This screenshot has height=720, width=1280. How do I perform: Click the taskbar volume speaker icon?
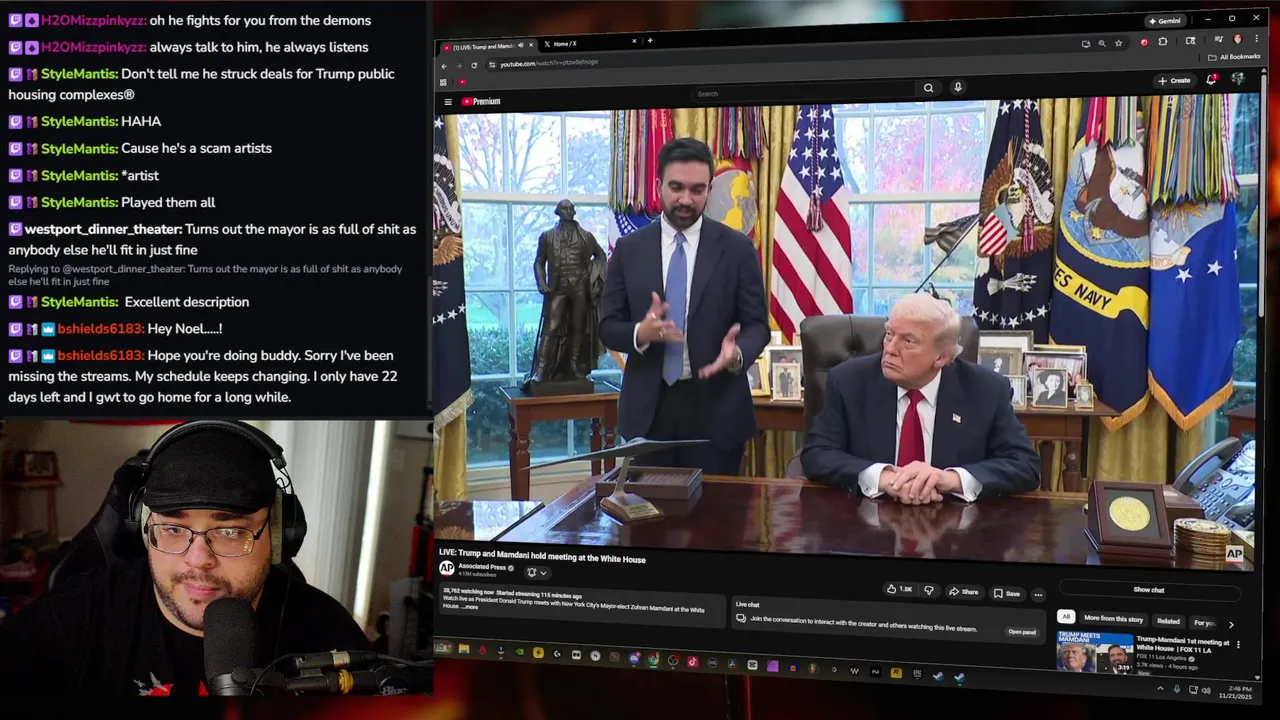[1205, 690]
